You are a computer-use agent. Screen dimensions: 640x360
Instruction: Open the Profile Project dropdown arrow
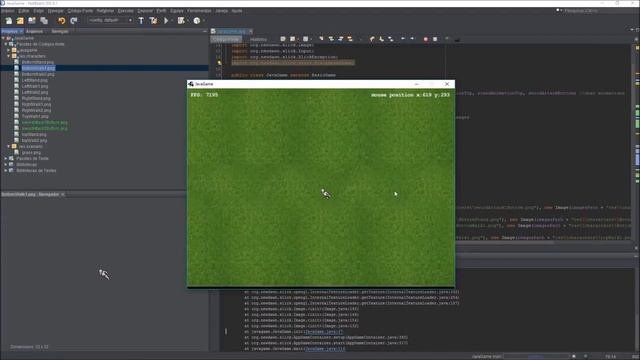203,20
